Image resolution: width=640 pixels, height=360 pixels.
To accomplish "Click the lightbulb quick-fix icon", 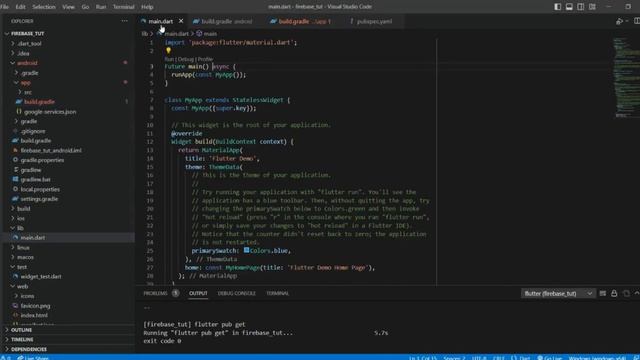I will tap(168, 51).
